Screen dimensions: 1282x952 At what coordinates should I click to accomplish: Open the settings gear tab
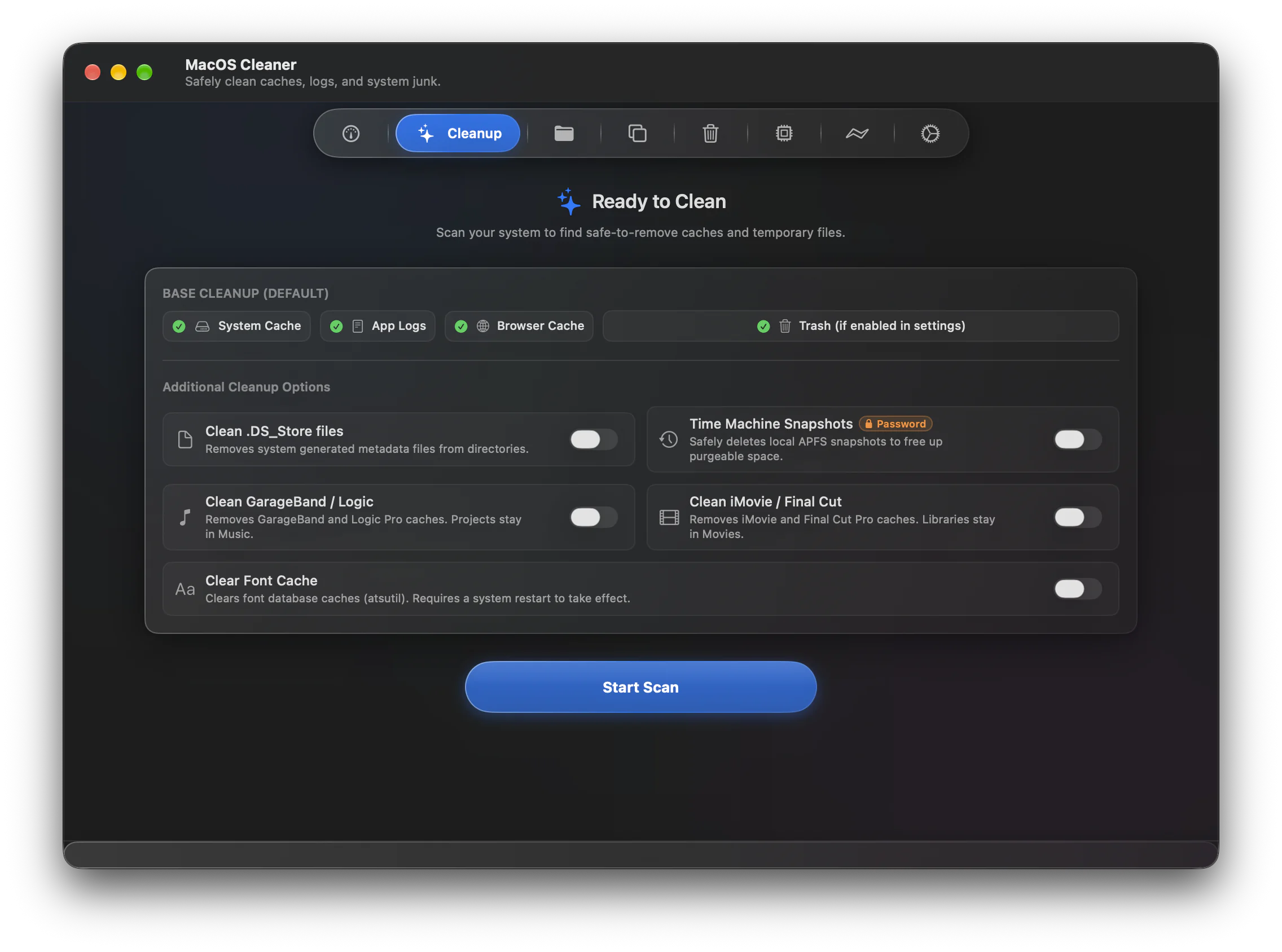930,134
